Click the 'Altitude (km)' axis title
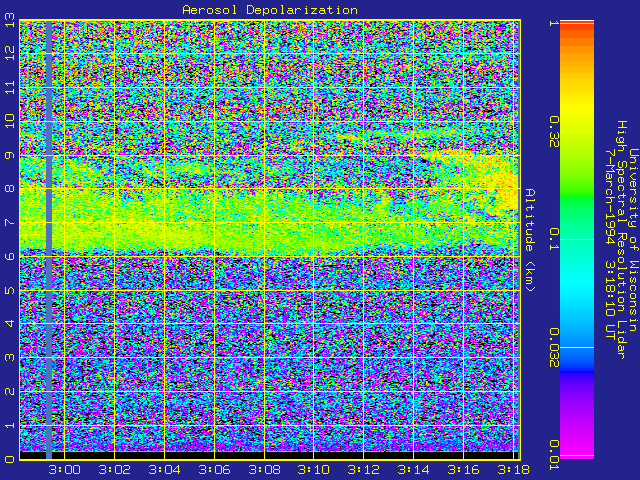640x480 pixels. coord(529,240)
